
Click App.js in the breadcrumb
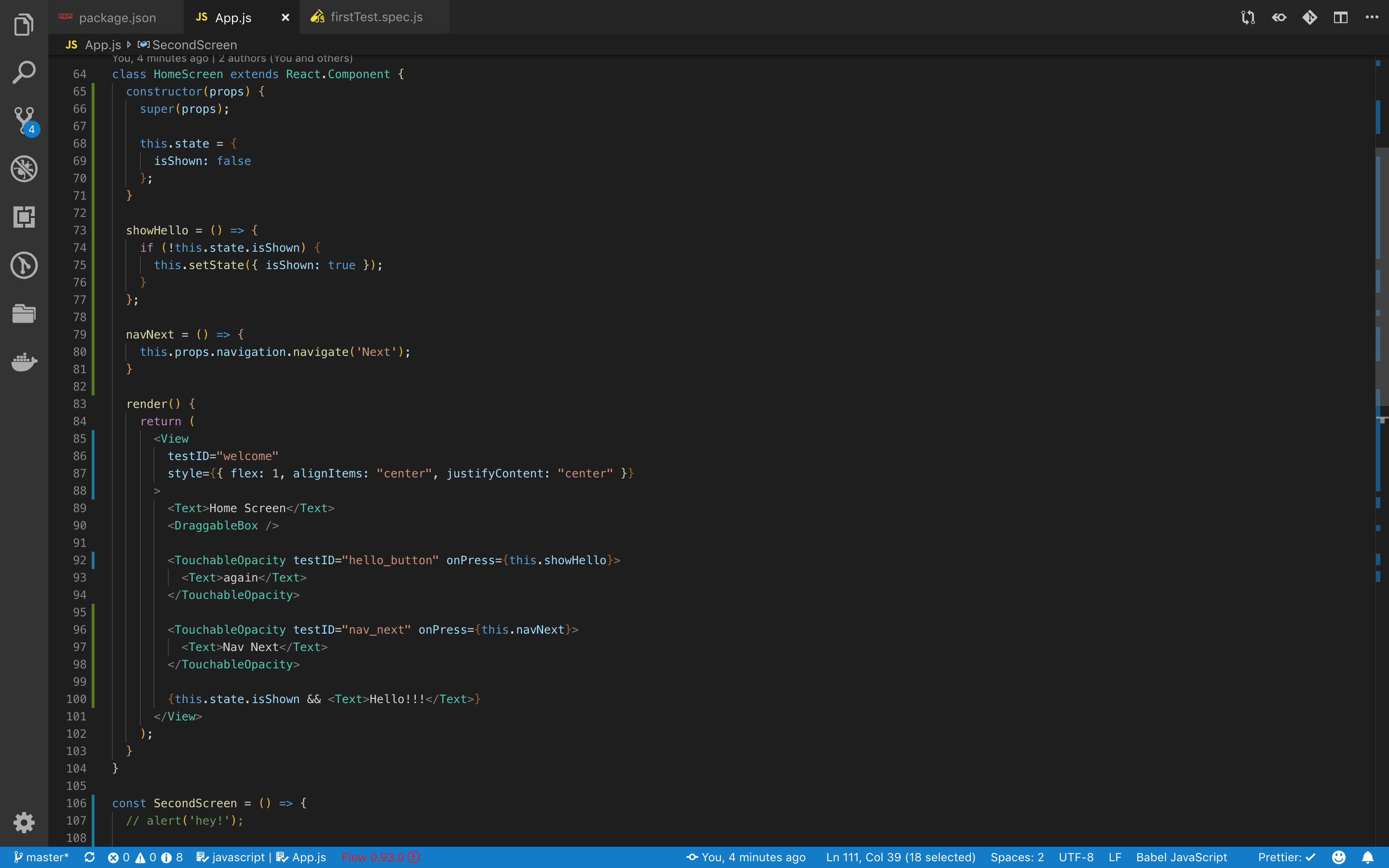[103, 45]
